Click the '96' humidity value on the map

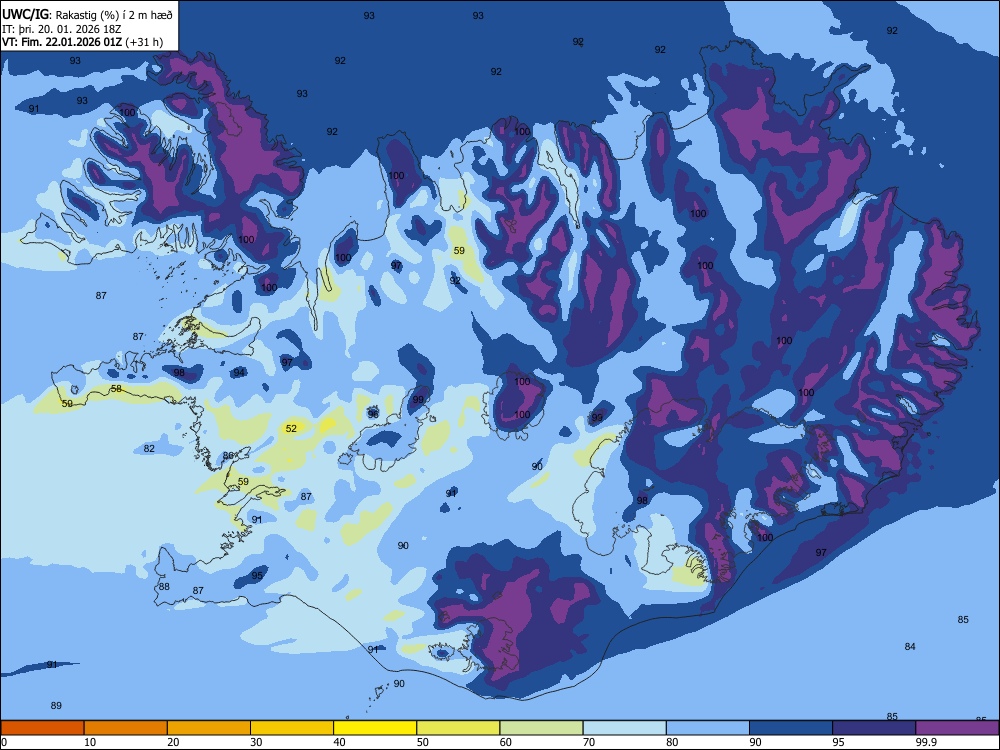(x=373, y=414)
